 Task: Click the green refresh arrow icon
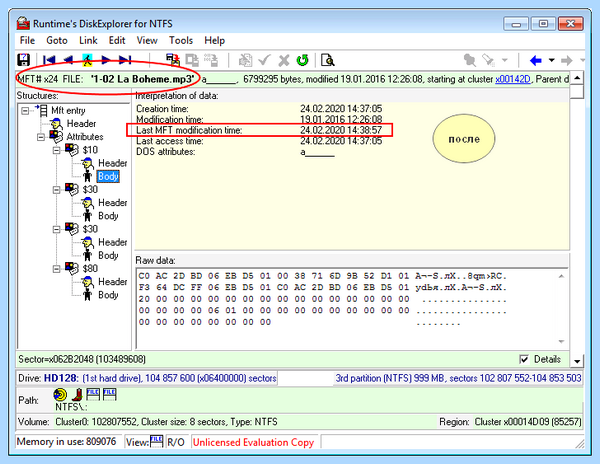tap(302, 60)
